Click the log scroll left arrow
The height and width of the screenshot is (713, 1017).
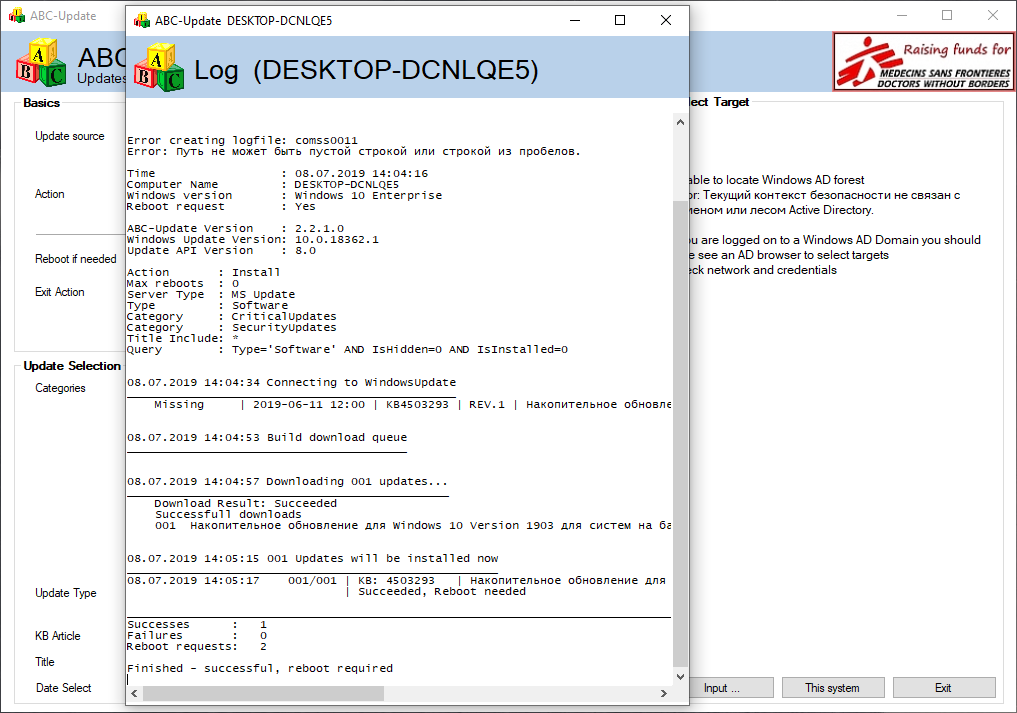[134, 694]
